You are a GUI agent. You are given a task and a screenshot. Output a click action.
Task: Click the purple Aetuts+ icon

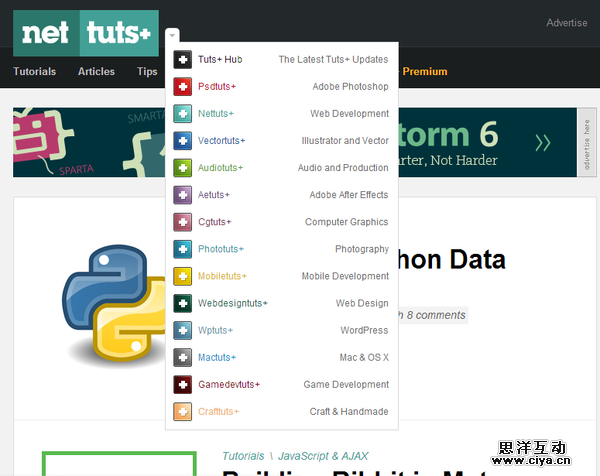[182, 195]
